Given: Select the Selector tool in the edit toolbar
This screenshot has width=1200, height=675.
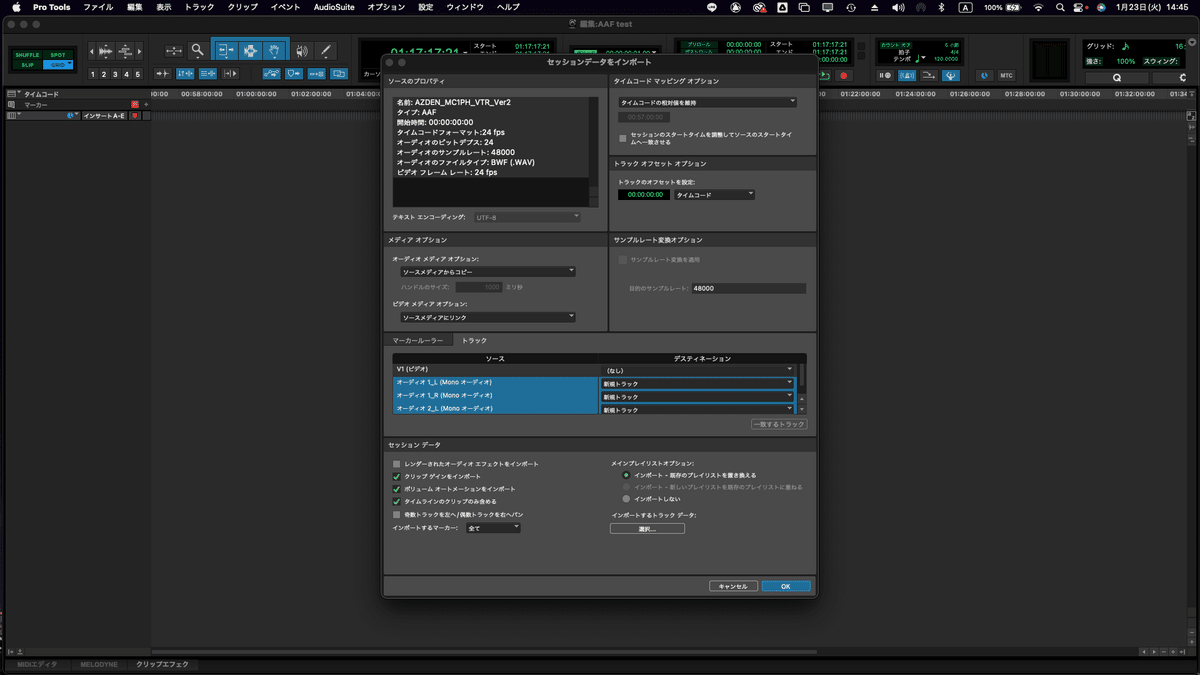Looking at the screenshot, I should click(250, 50).
